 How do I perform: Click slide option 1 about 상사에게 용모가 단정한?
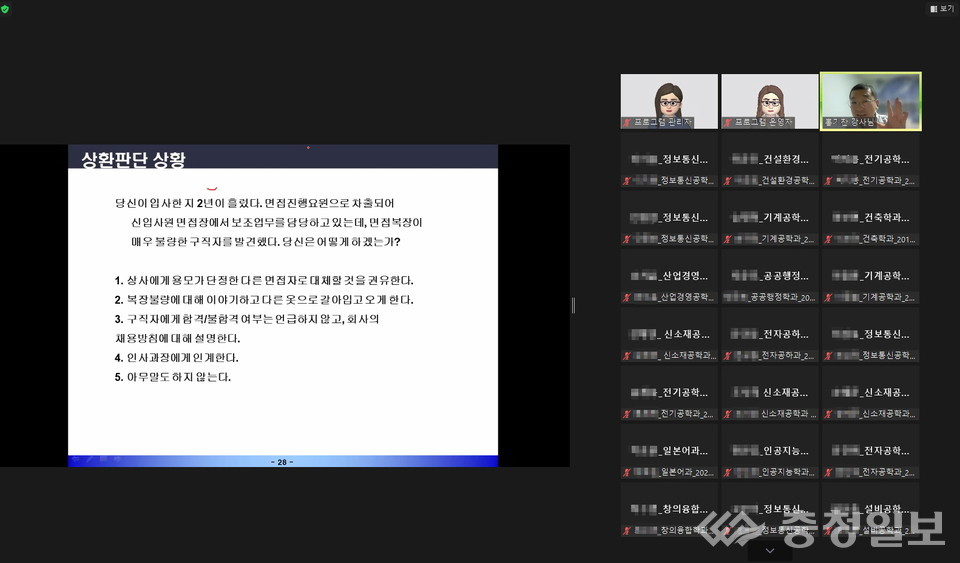(264, 280)
